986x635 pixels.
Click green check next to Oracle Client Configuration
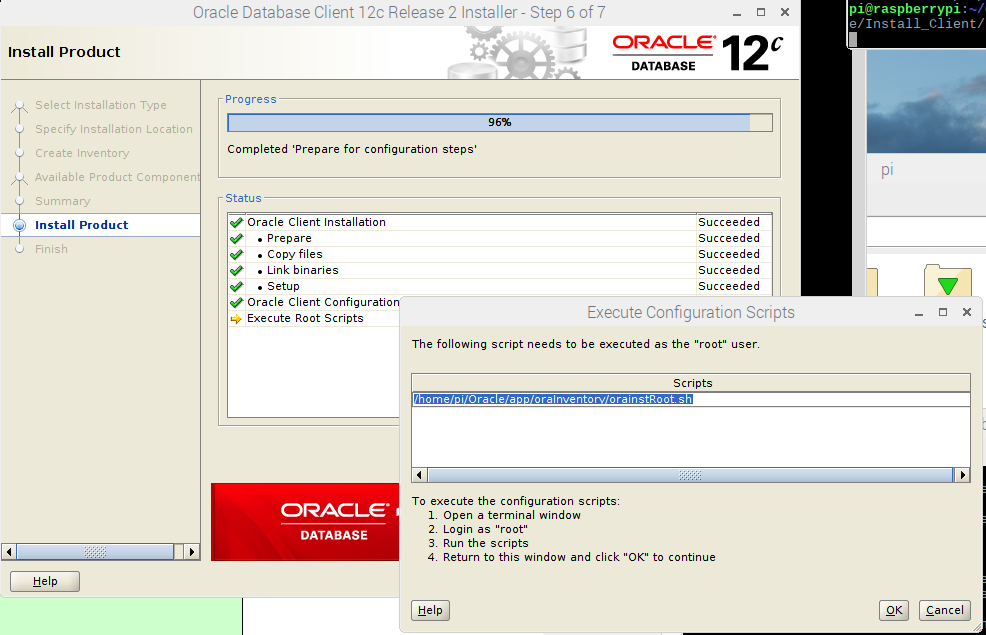(x=236, y=302)
